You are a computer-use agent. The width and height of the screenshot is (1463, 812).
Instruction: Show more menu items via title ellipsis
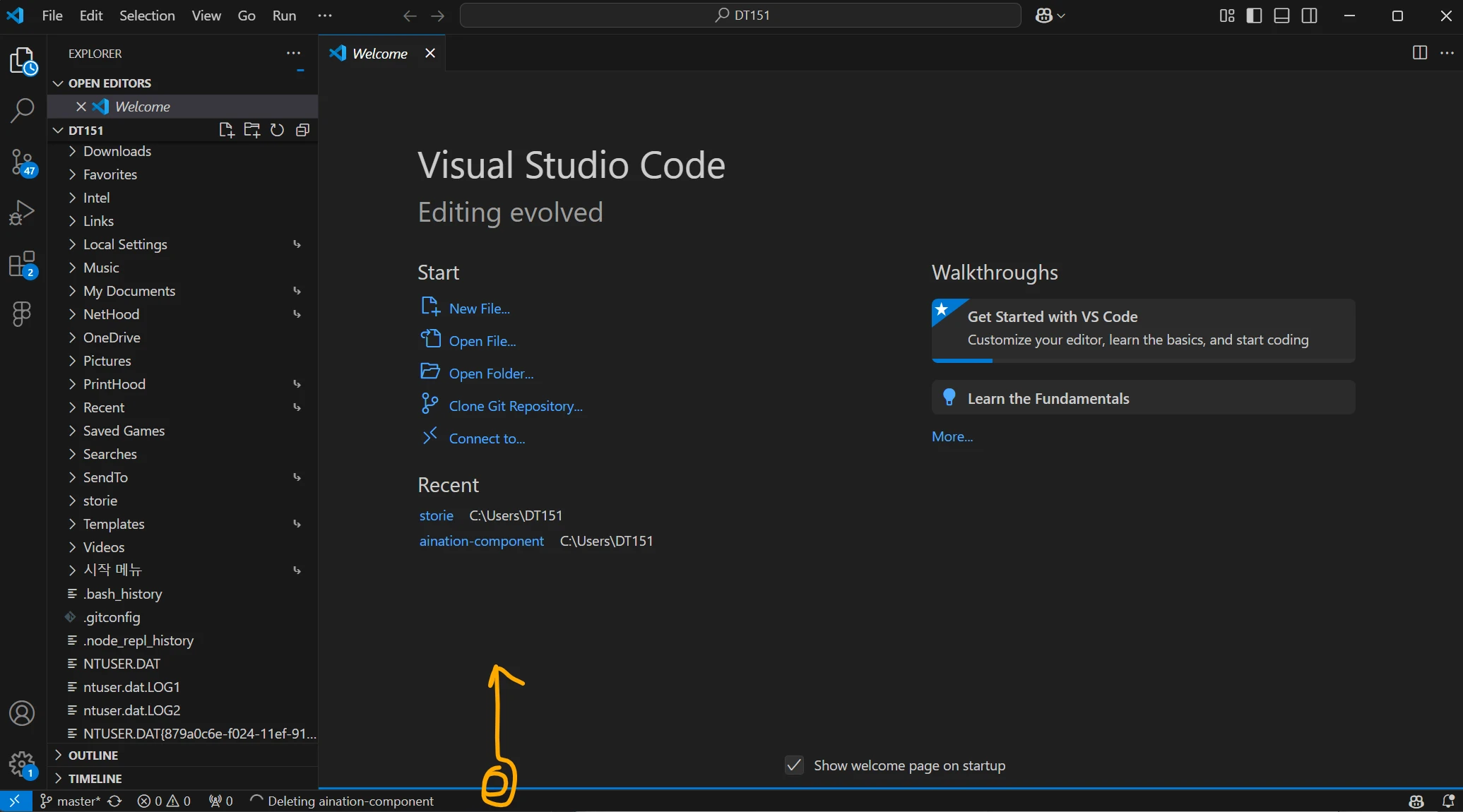325,16
